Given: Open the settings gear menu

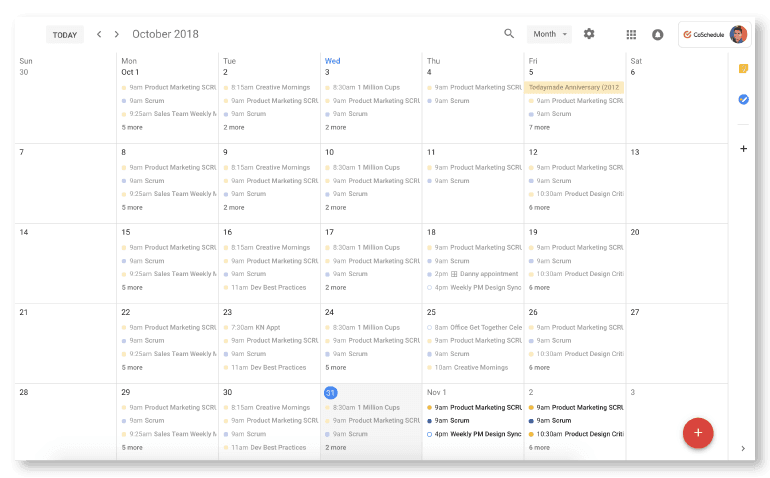Looking at the screenshot, I should [x=589, y=34].
